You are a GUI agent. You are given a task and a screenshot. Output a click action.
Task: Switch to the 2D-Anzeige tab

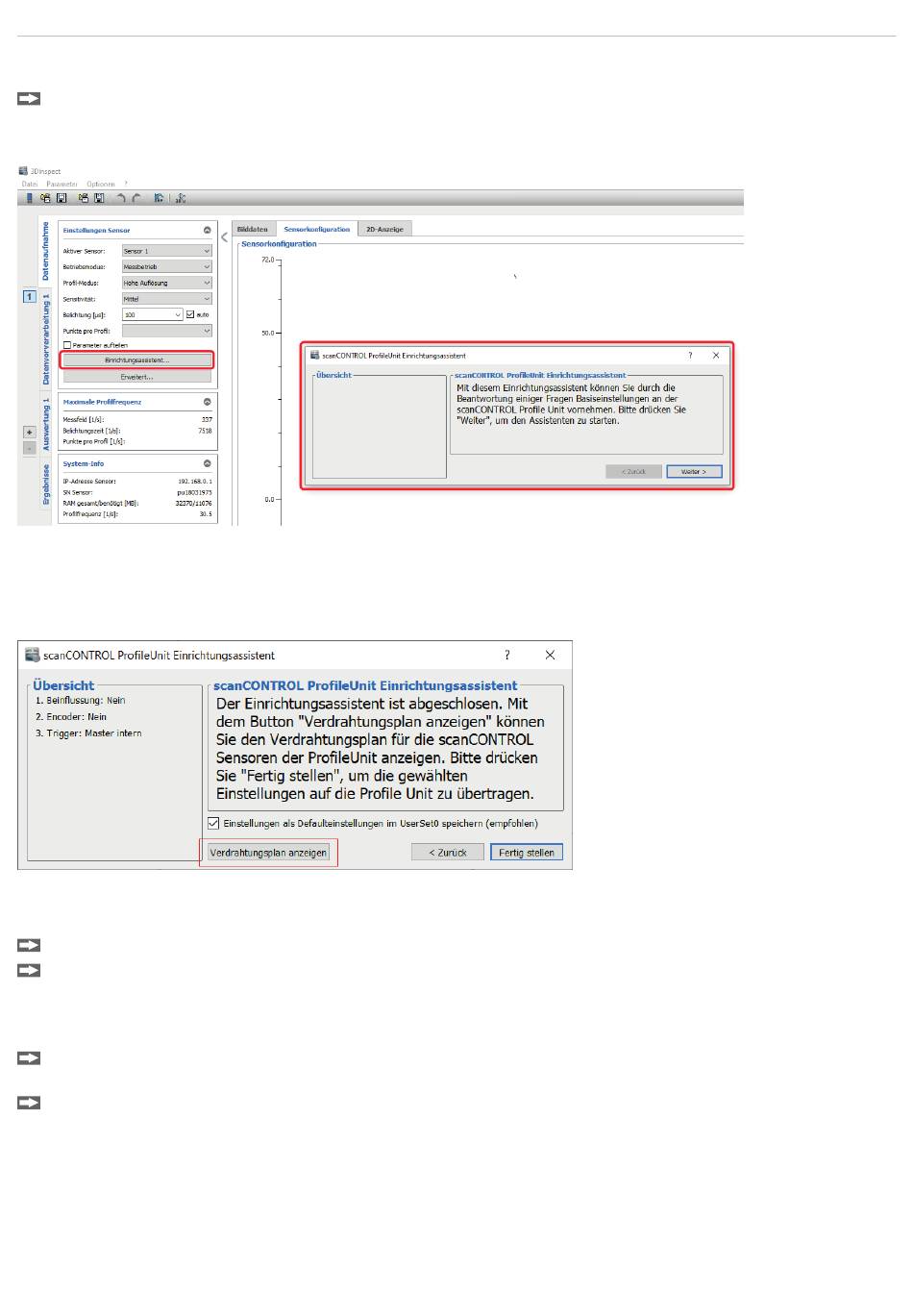[x=384, y=230]
